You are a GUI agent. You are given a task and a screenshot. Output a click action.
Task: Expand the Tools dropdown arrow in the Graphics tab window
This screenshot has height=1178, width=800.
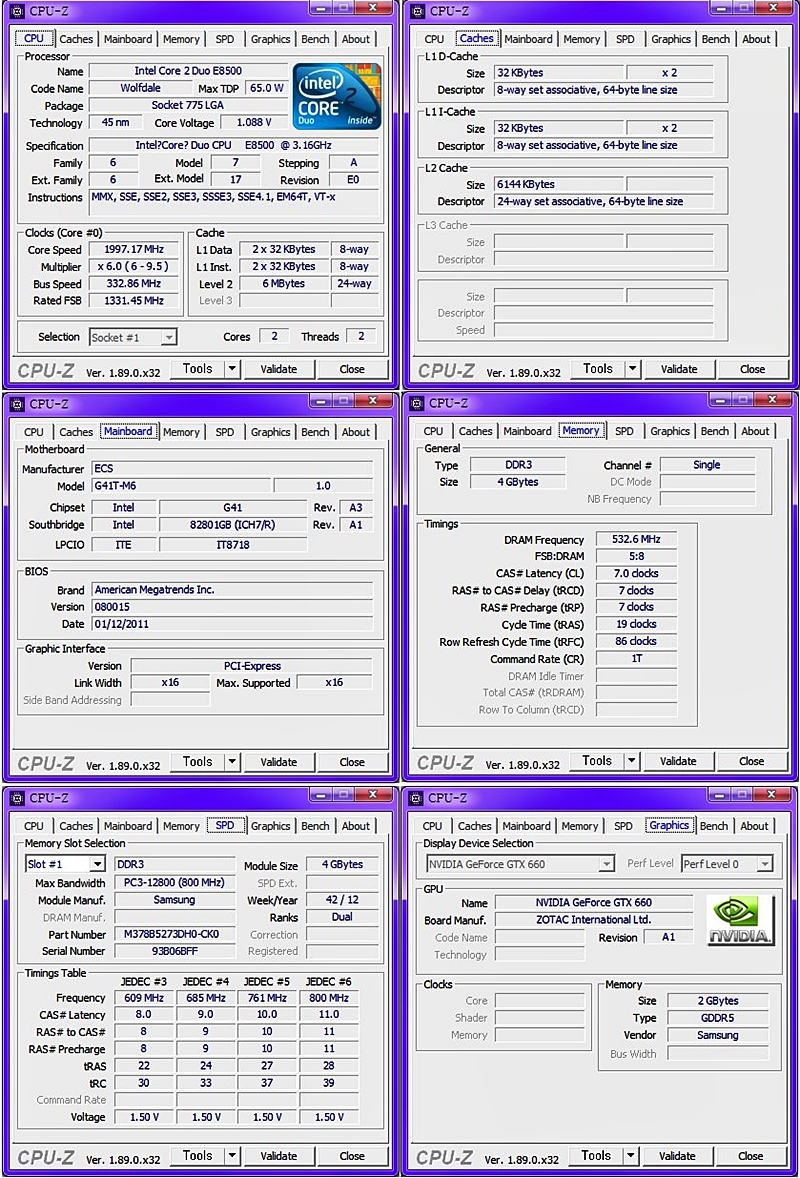pyautogui.click(x=630, y=1155)
